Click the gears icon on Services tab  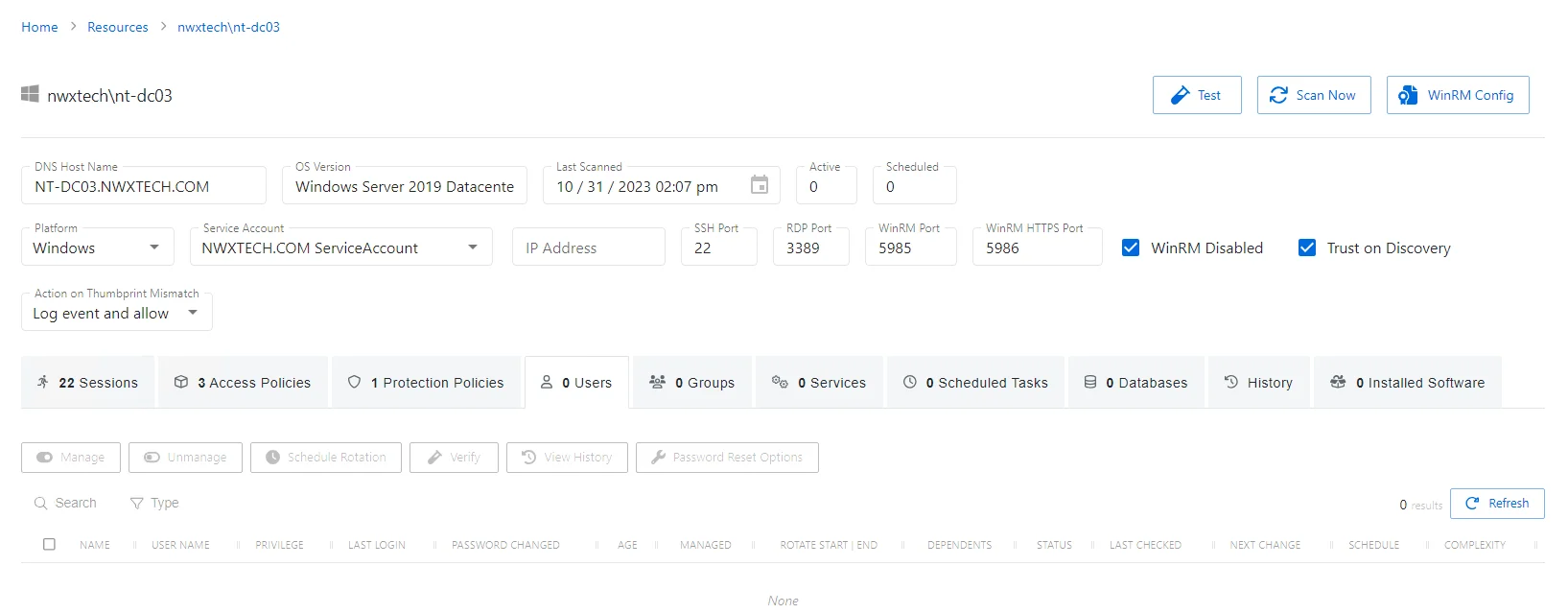(x=780, y=382)
